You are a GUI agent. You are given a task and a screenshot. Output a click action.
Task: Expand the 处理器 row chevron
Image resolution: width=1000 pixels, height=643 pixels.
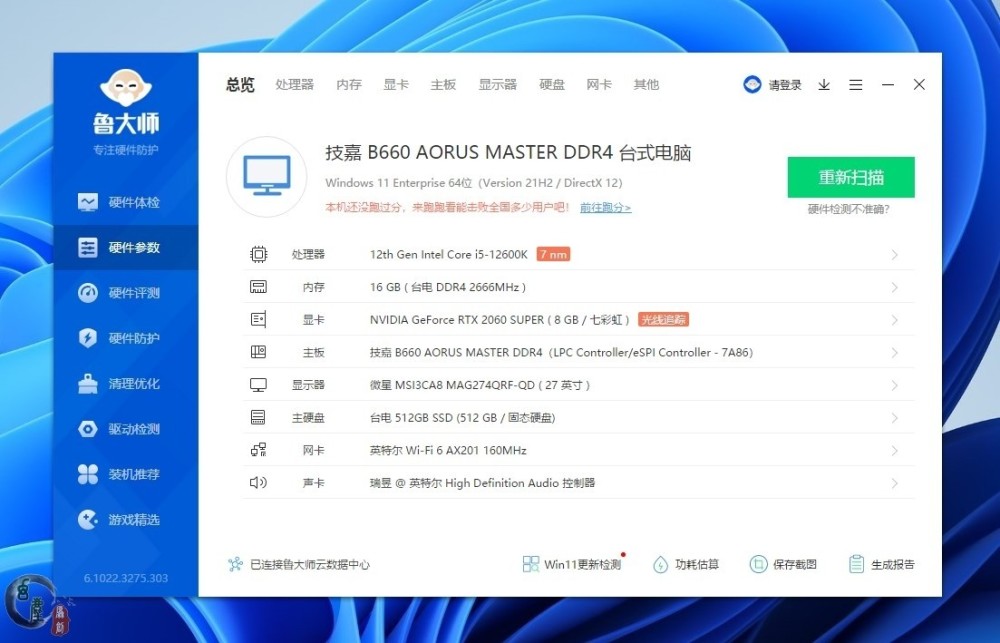[x=894, y=255]
